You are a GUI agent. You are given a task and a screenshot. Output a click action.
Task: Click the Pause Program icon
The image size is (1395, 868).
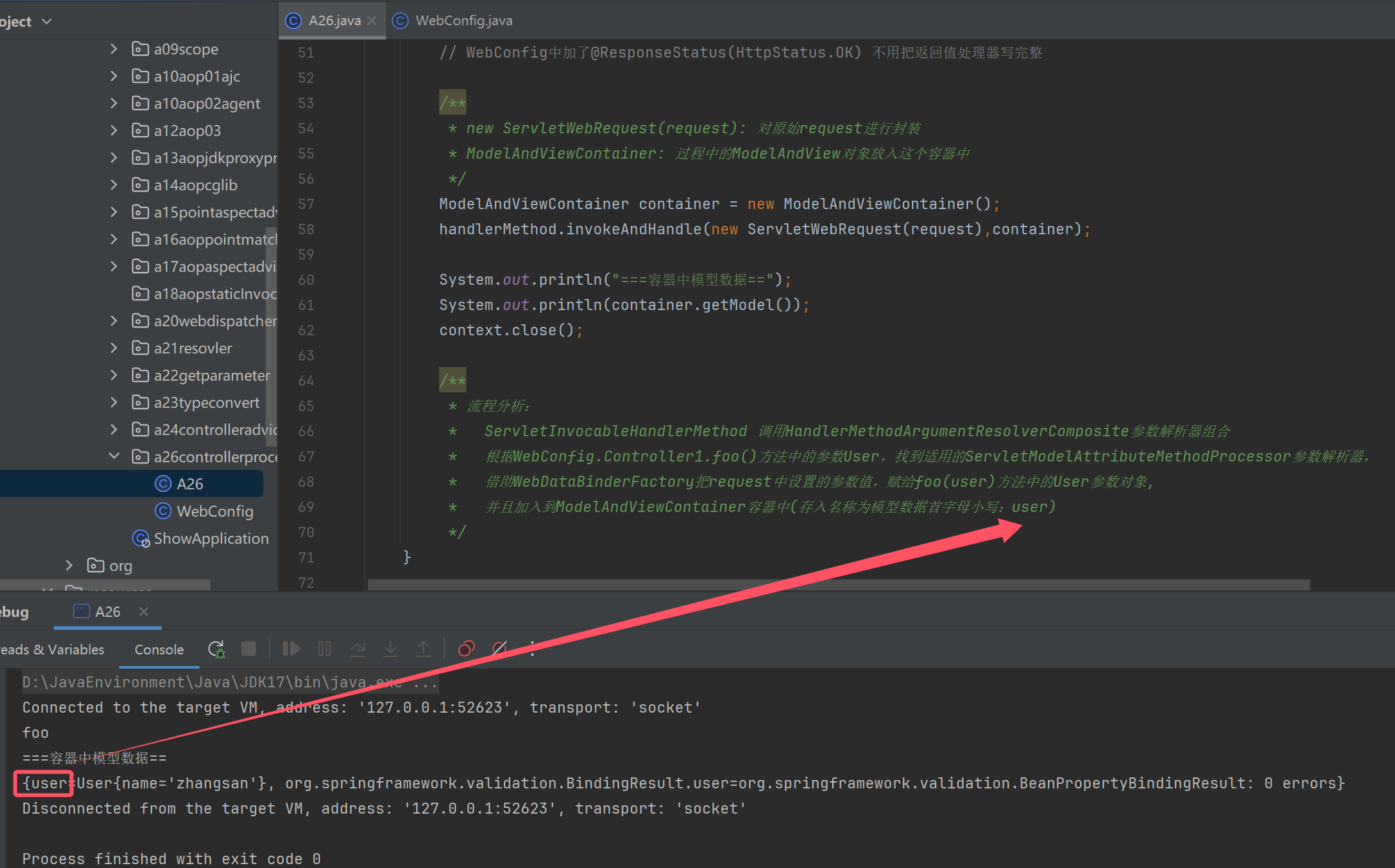click(x=324, y=649)
